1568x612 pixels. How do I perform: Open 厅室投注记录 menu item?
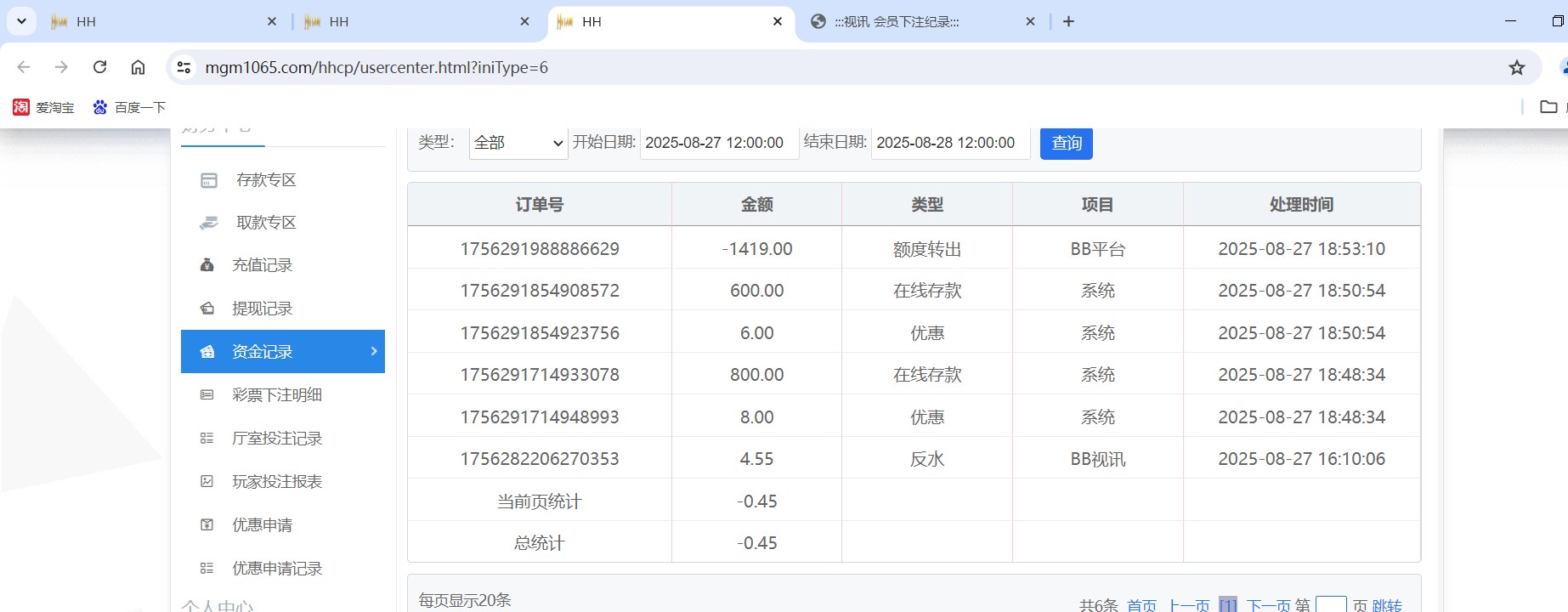[x=276, y=439]
